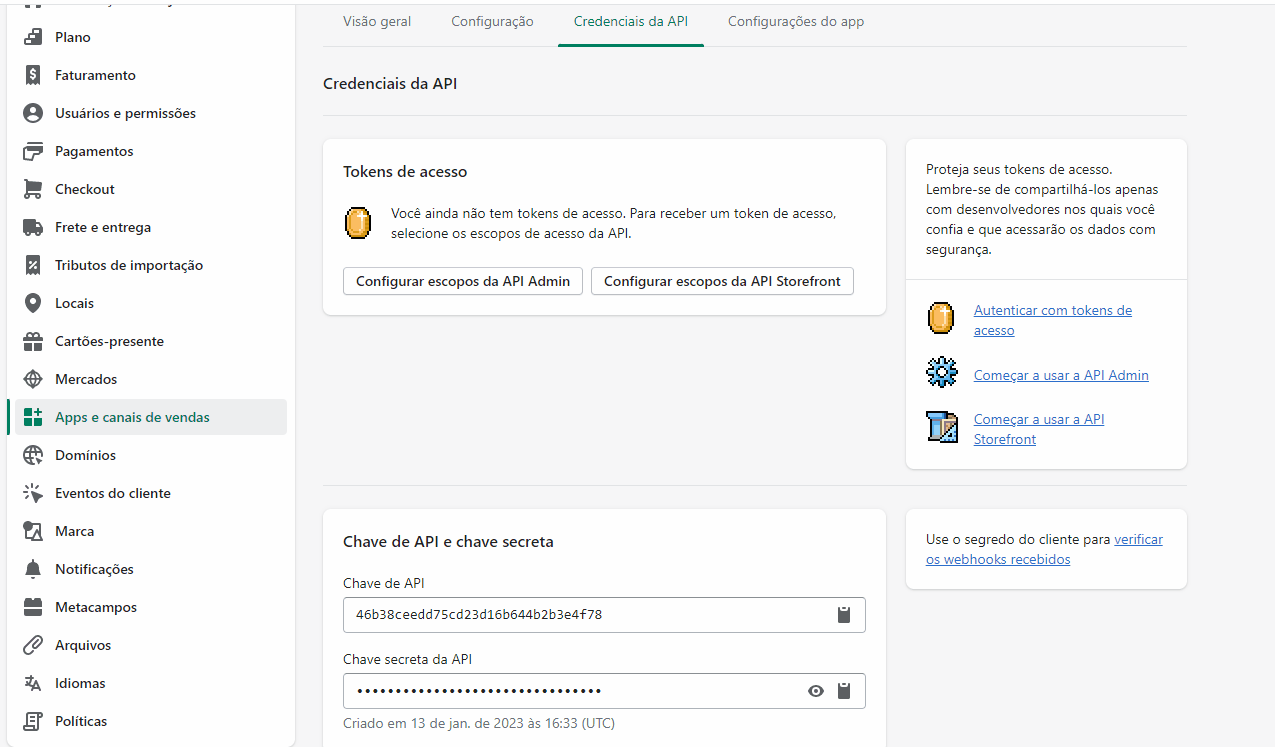Click the Frete e entrega truck icon
This screenshot has width=1275, height=747.
[33, 227]
